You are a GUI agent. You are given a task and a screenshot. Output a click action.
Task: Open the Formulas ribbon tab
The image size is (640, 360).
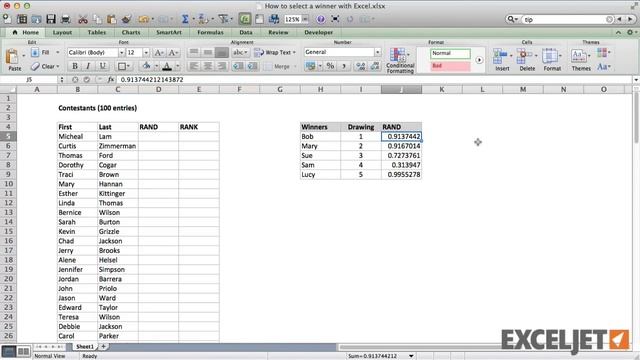point(210,32)
